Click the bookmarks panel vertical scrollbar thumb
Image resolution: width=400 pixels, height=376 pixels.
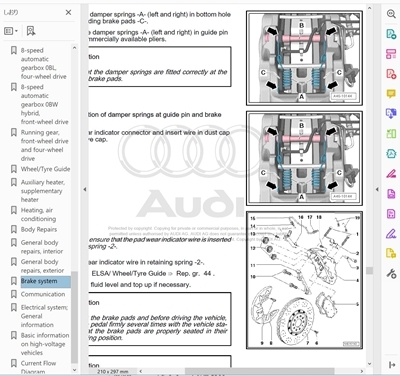pos(74,317)
